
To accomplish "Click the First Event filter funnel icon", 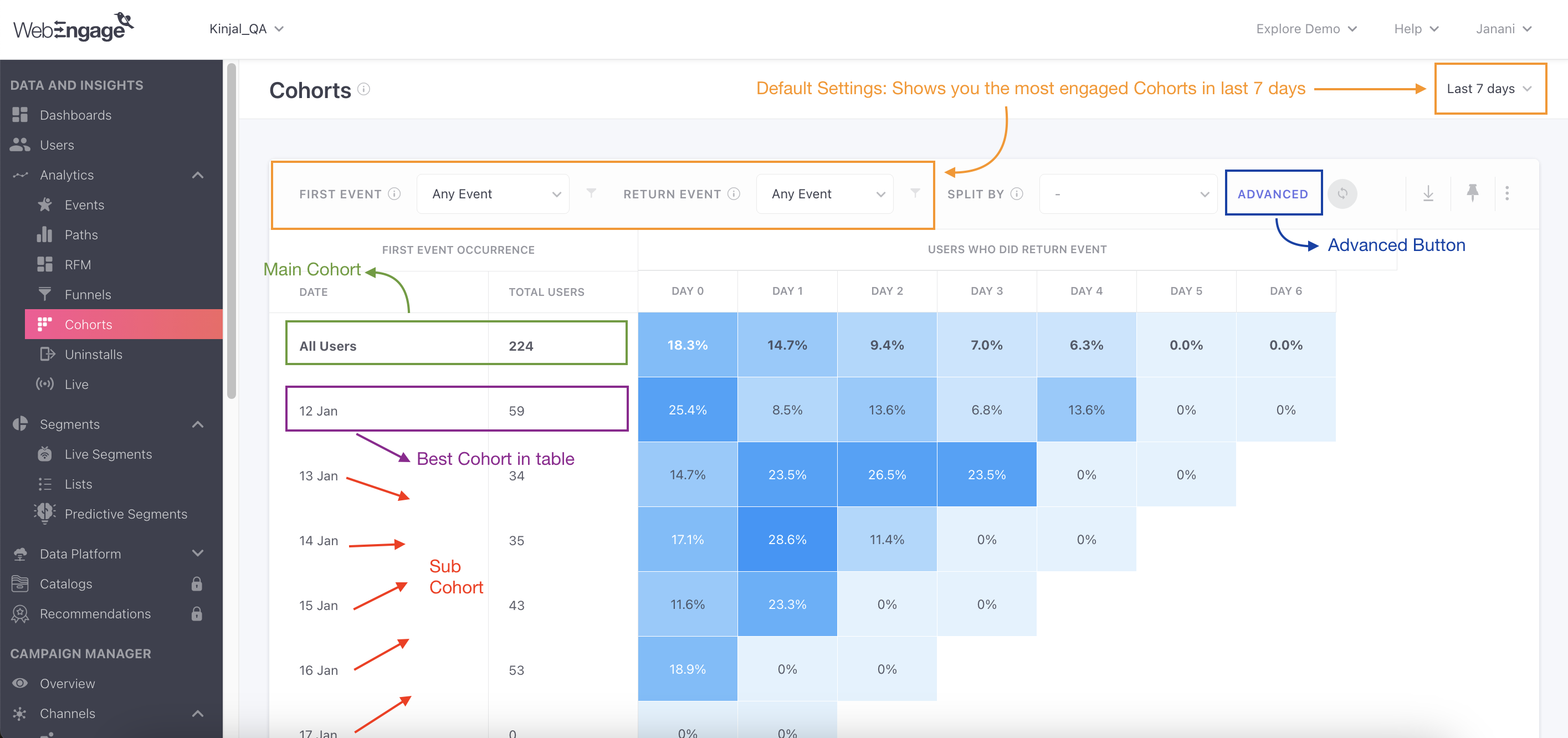I will click(591, 193).
